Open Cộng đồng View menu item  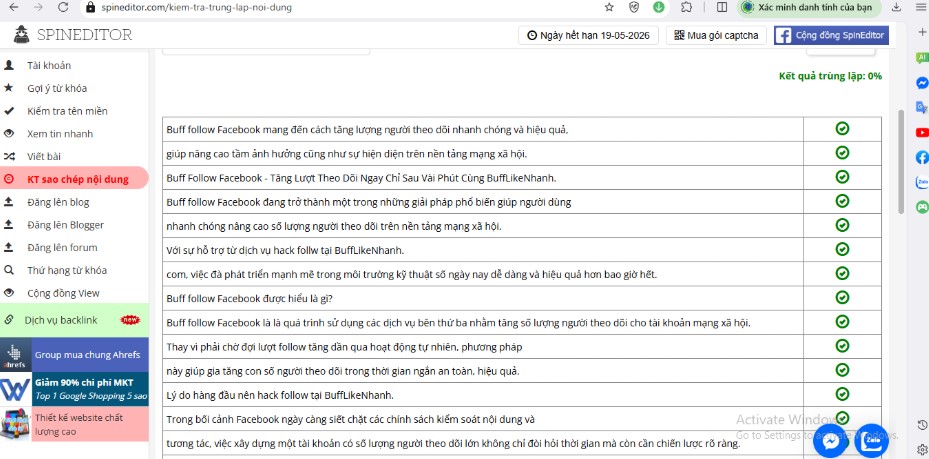pos(63,293)
